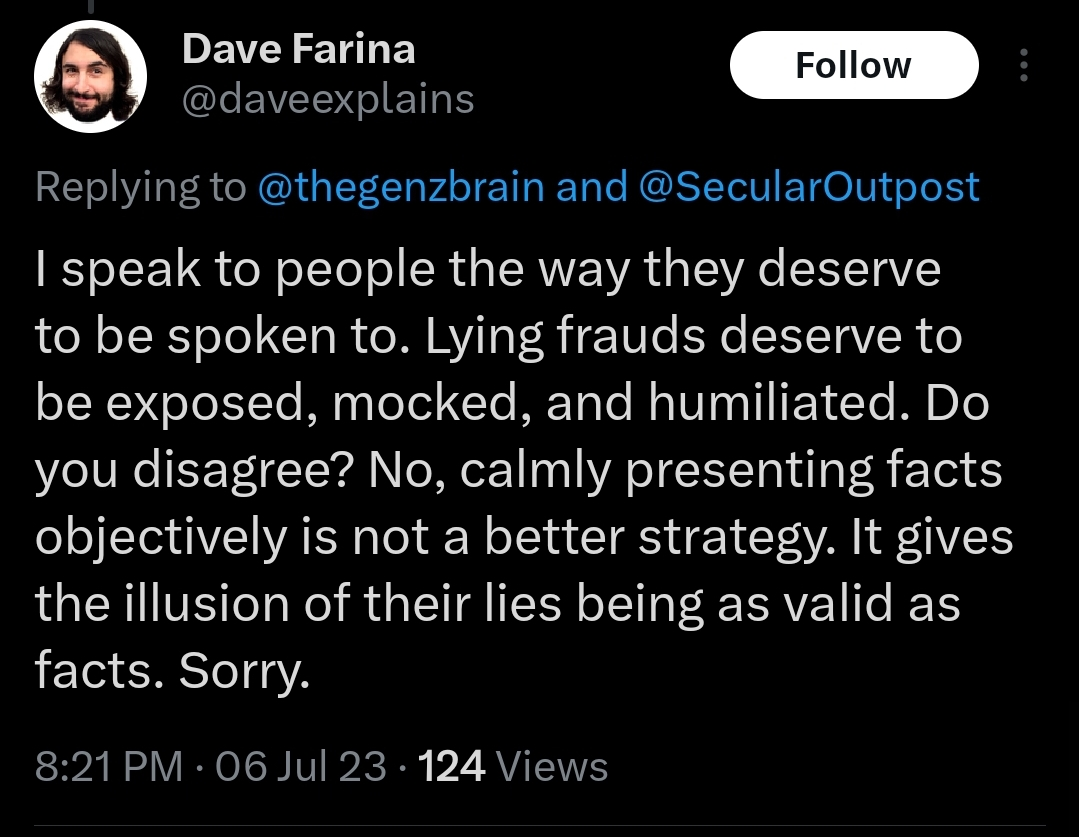
Task: Open the 8:21 PM timestamp
Action: pyautogui.click(x=109, y=766)
